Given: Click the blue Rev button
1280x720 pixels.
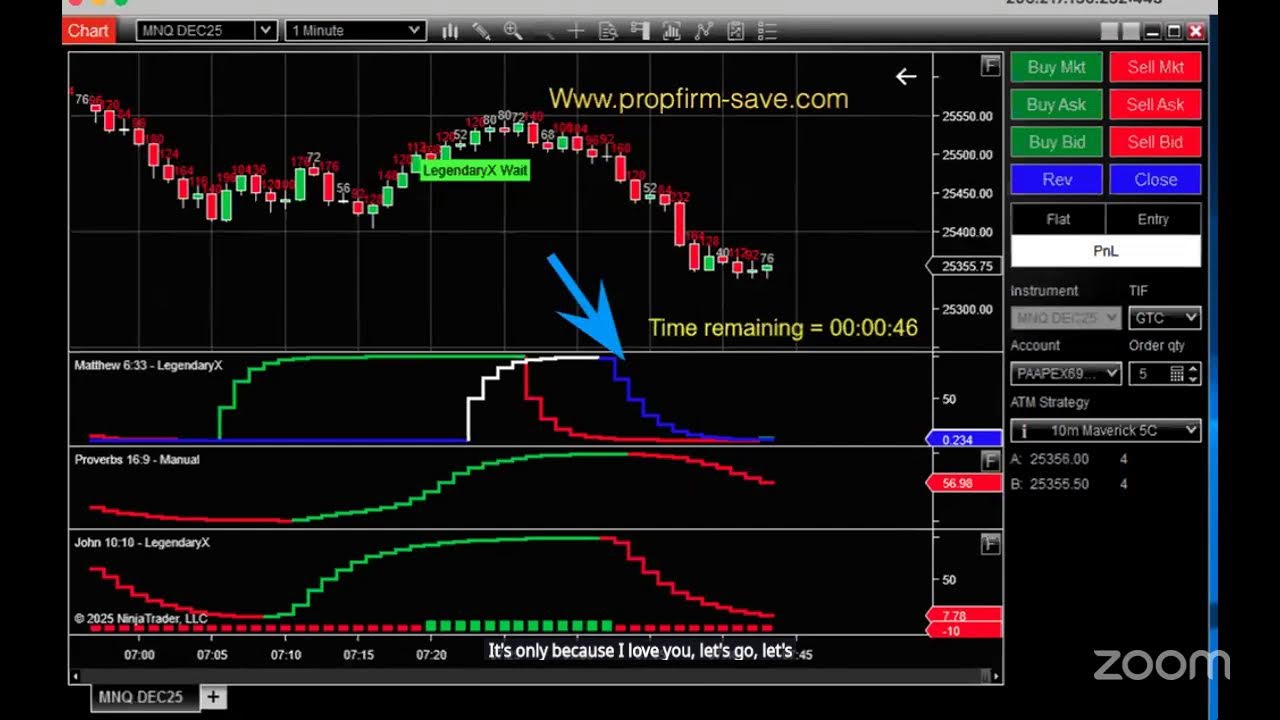Looking at the screenshot, I should pyautogui.click(x=1057, y=180).
